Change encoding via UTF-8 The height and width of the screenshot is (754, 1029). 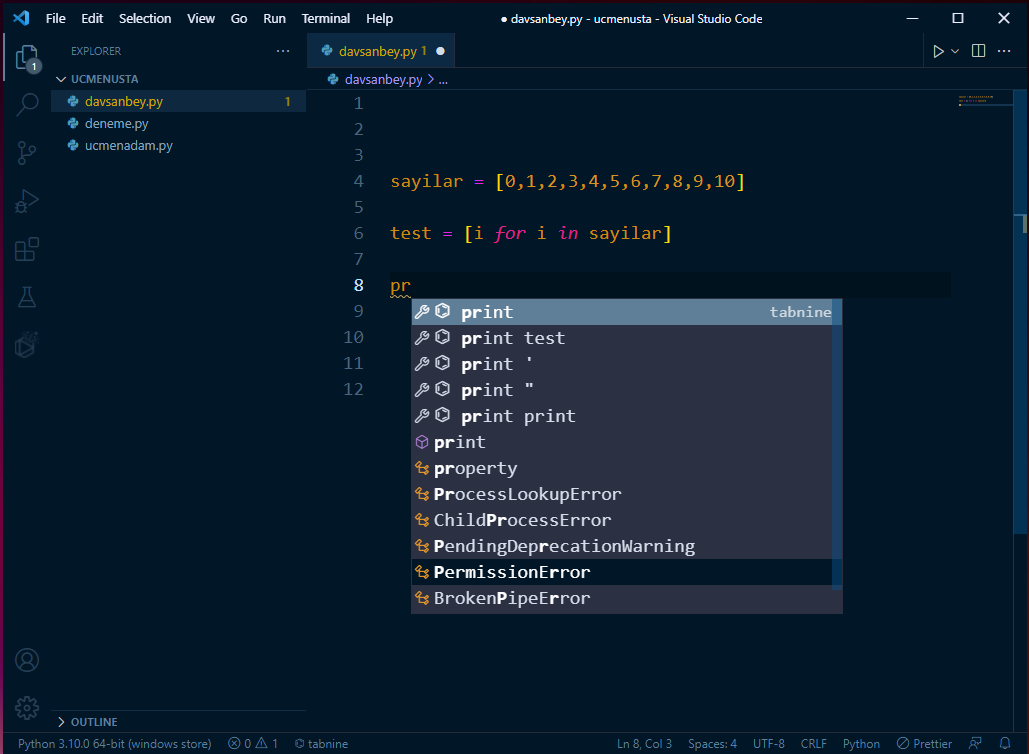(x=768, y=744)
